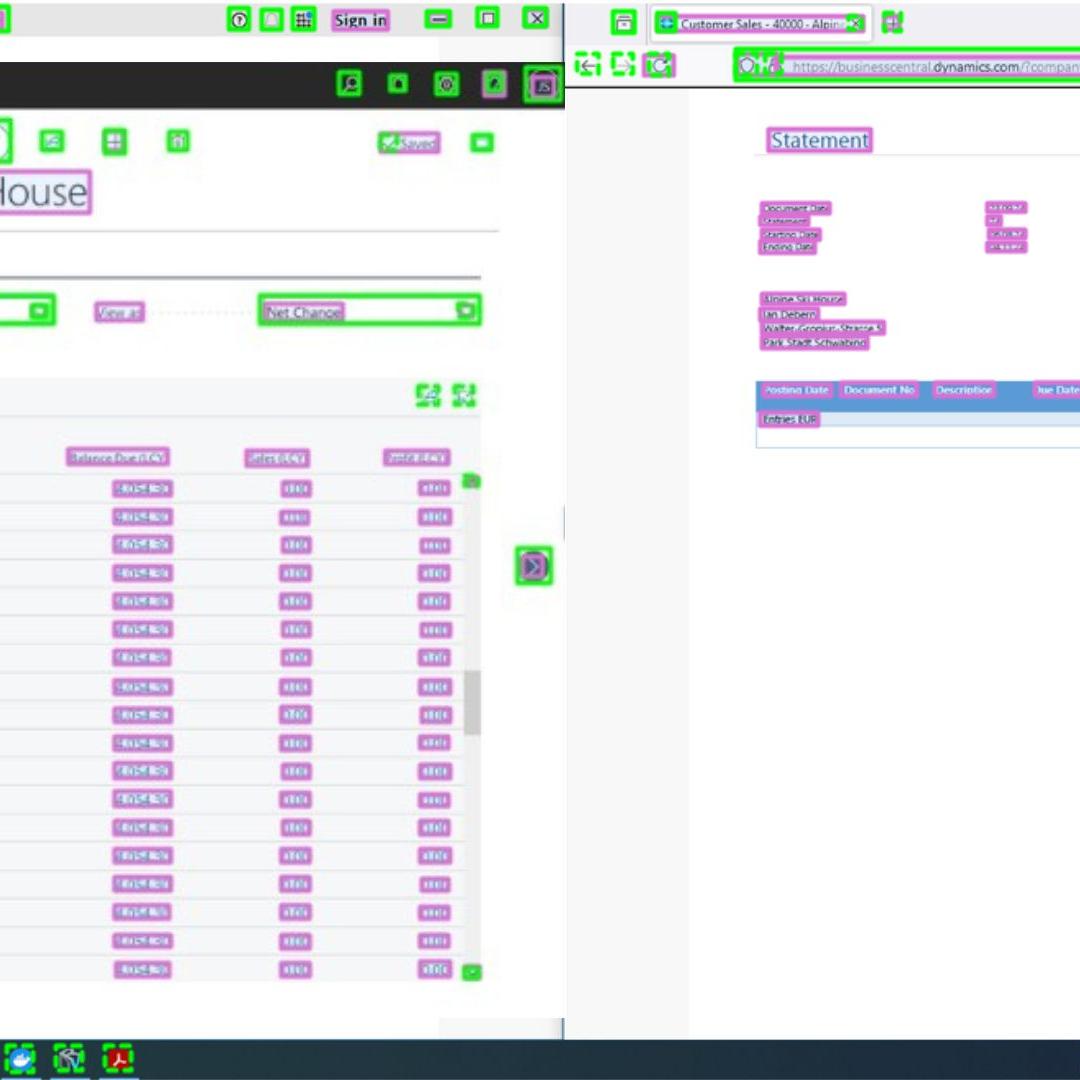Click the businesscentral.dynamics.com address bar
1080x1080 pixels.
tap(930, 67)
